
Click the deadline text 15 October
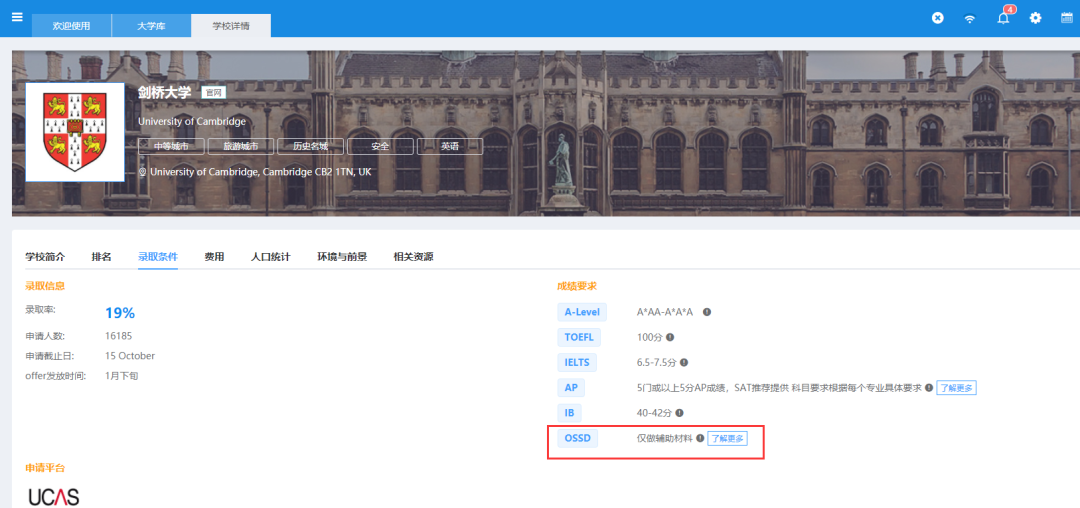[130, 356]
